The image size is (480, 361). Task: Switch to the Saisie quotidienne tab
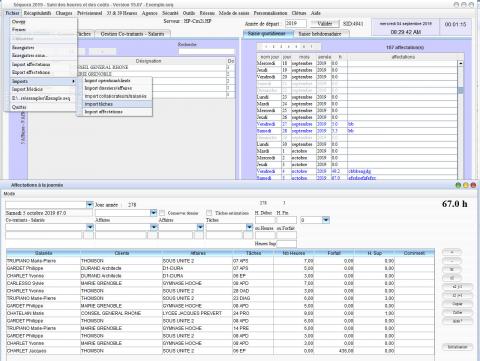(x=267, y=34)
